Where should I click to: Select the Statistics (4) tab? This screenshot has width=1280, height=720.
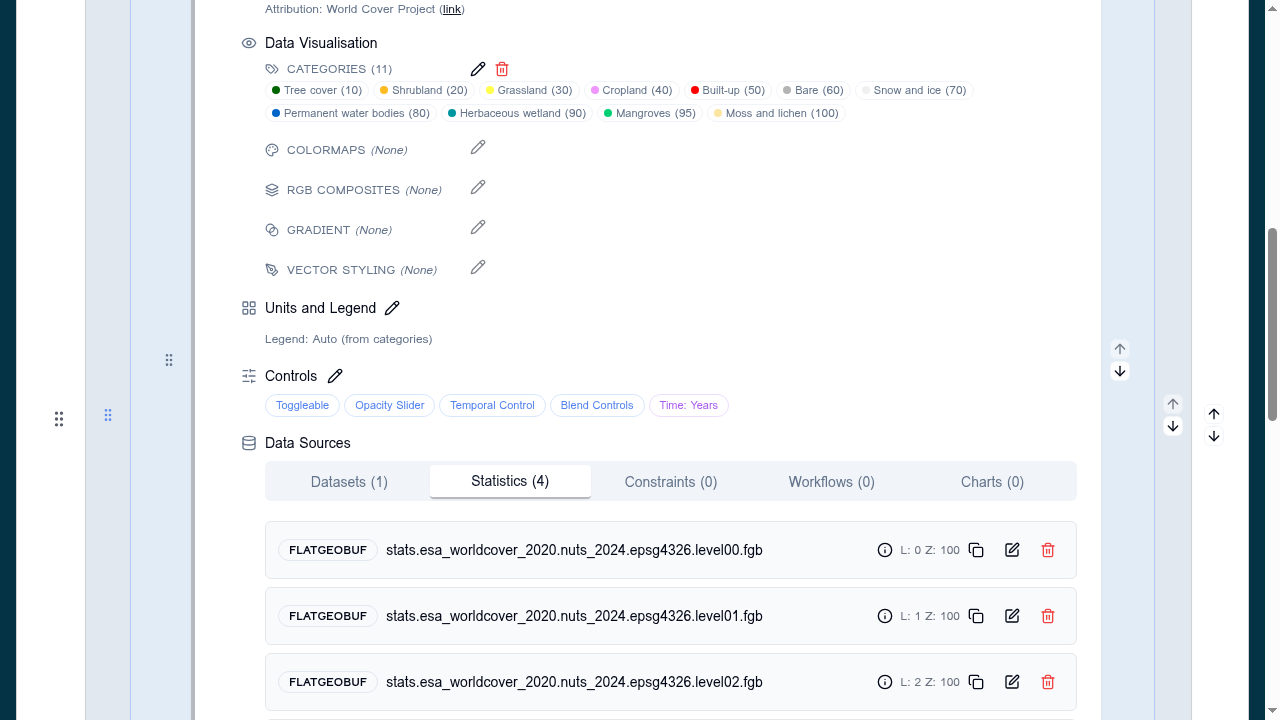point(510,481)
